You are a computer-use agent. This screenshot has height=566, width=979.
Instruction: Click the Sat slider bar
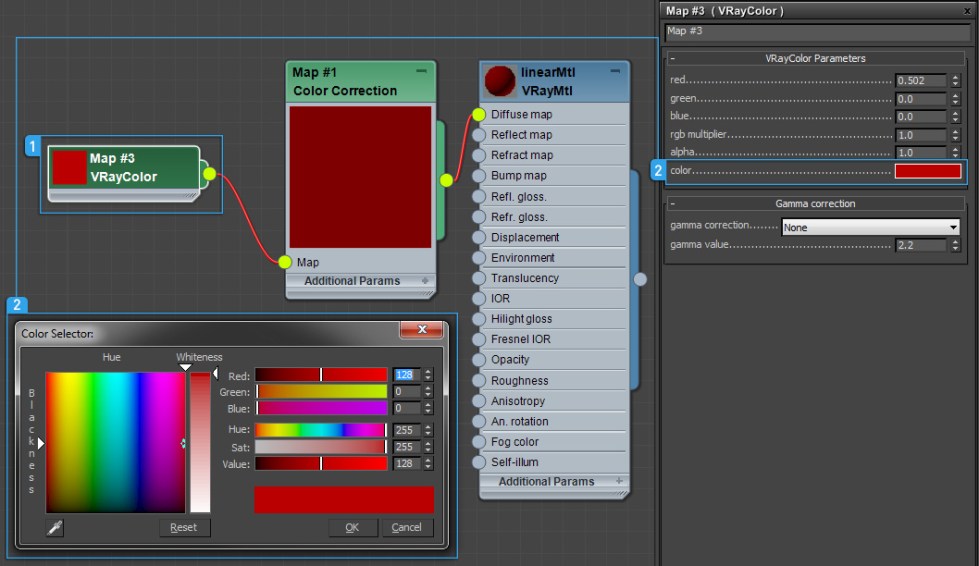pos(321,447)
